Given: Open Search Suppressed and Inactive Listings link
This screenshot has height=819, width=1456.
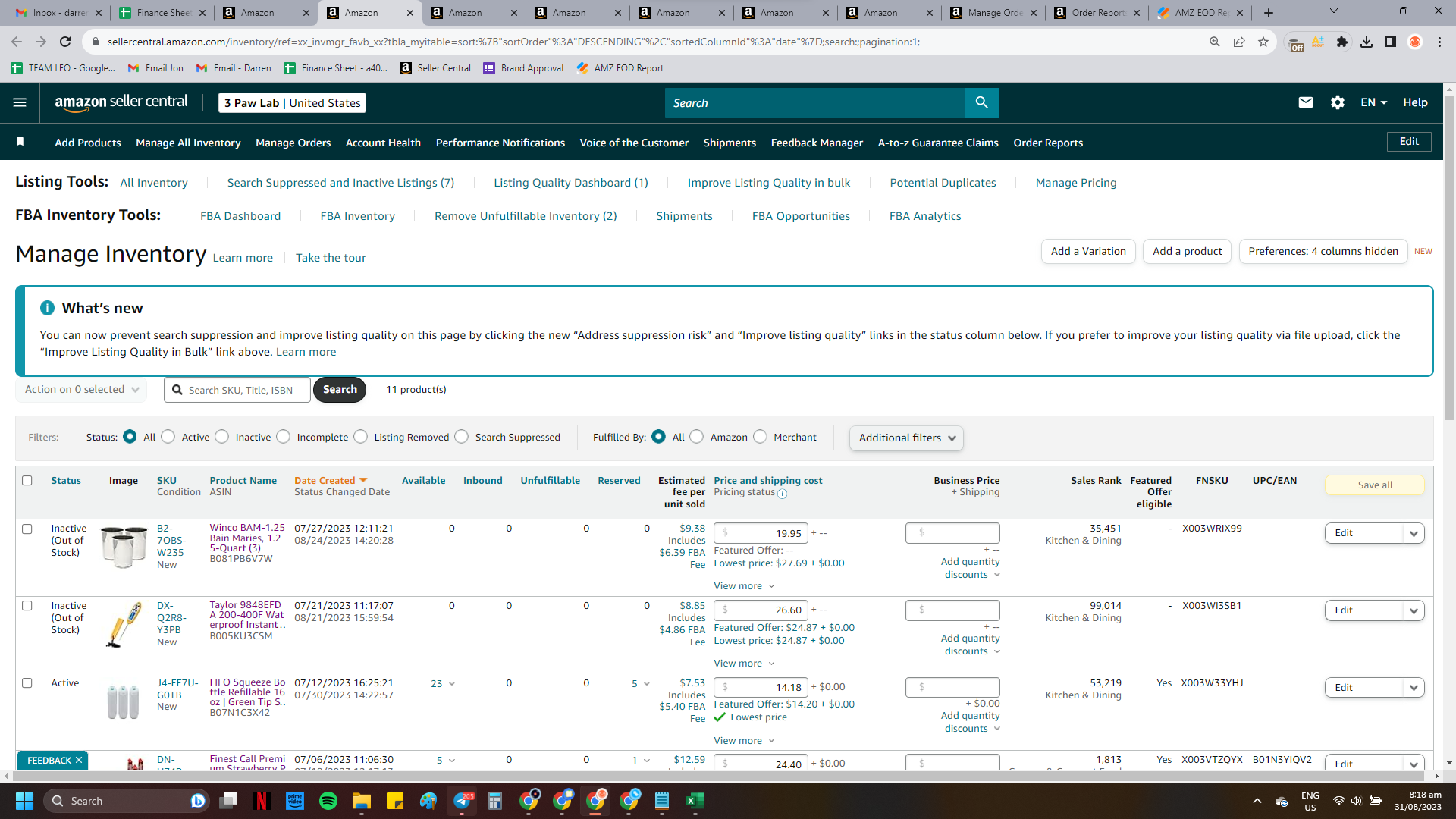Looking at the screenshot, I should pos(340,183).
